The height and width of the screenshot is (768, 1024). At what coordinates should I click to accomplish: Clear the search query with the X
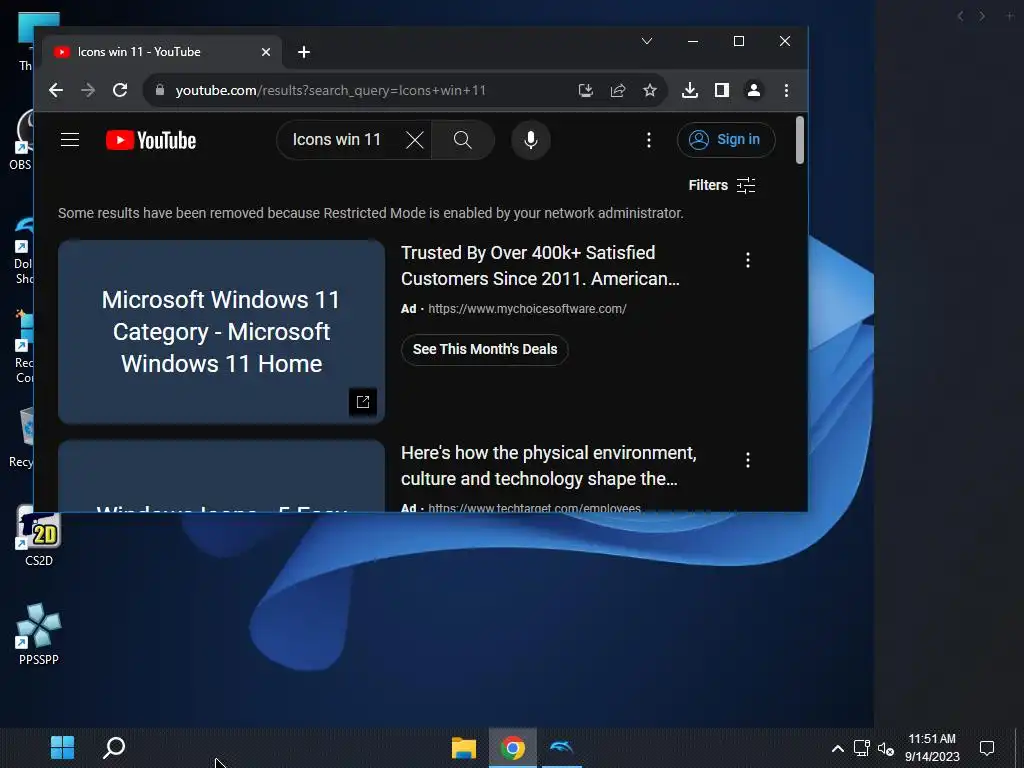[415, 140]
